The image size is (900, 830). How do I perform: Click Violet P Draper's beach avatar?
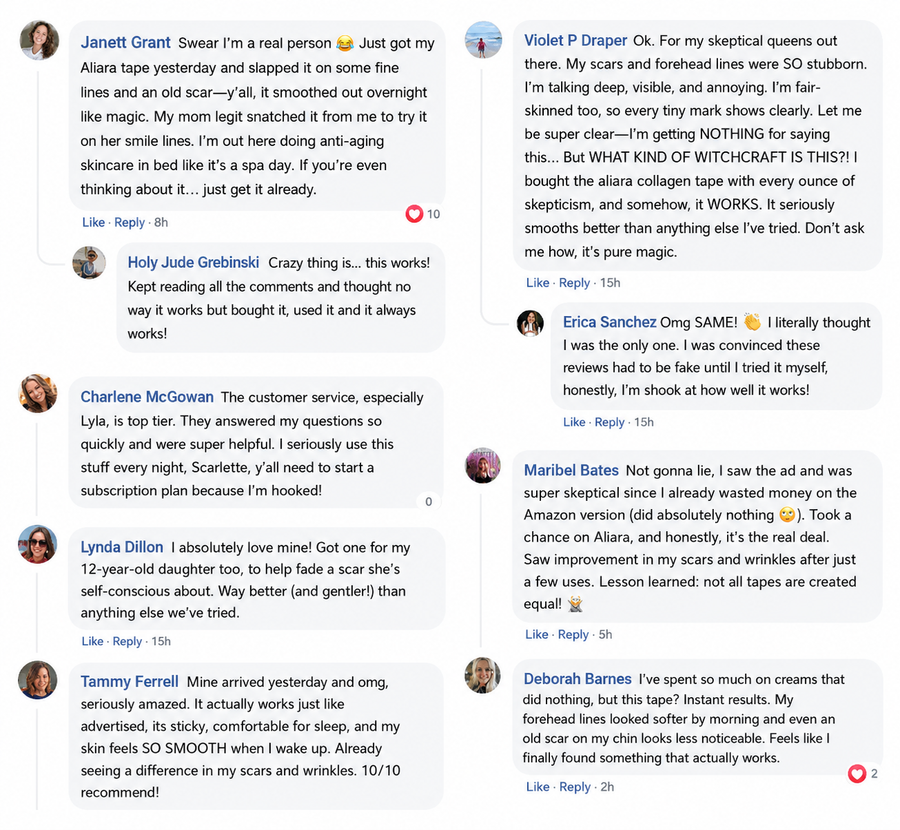coord(483,40)
